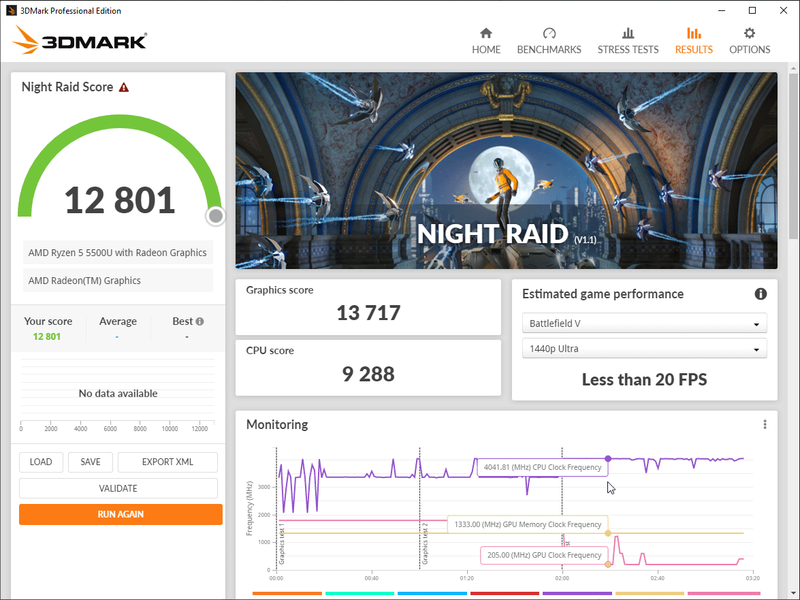Click the Less than 20 FPS text

pyautogui.click(x=644, y=380)
